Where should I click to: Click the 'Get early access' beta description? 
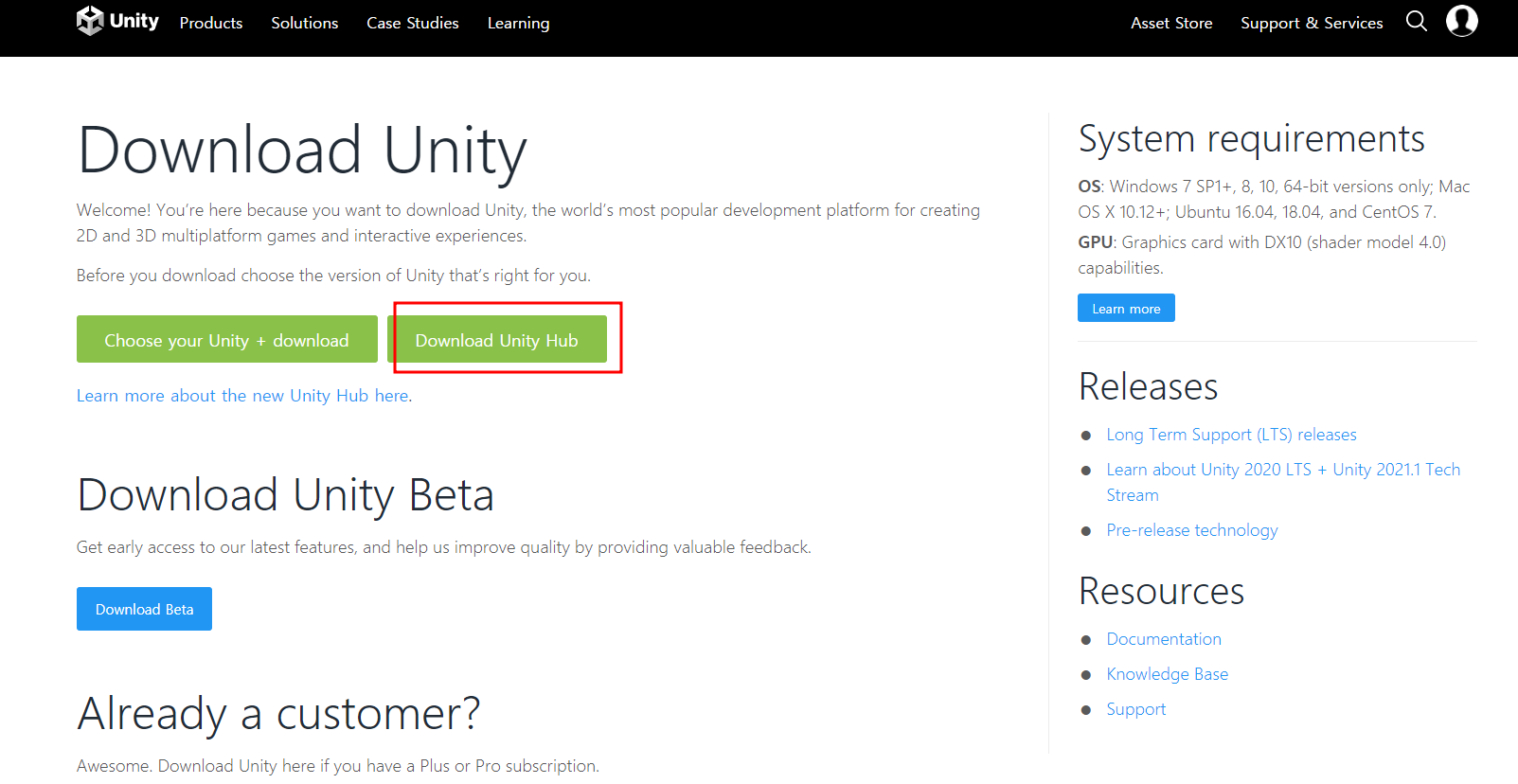[444, 547]
